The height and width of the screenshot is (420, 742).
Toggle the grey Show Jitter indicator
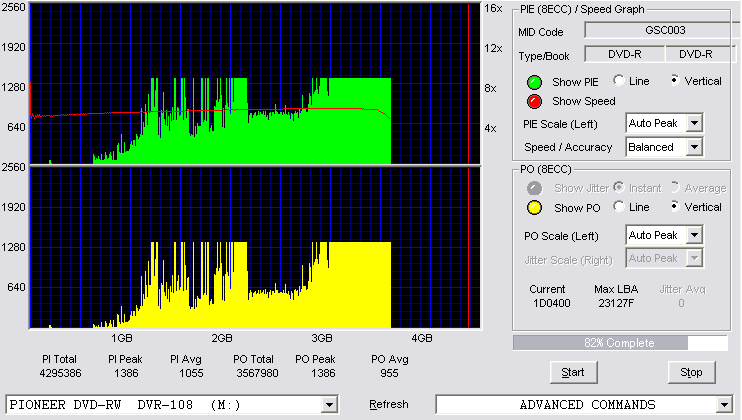click(534, 188)
